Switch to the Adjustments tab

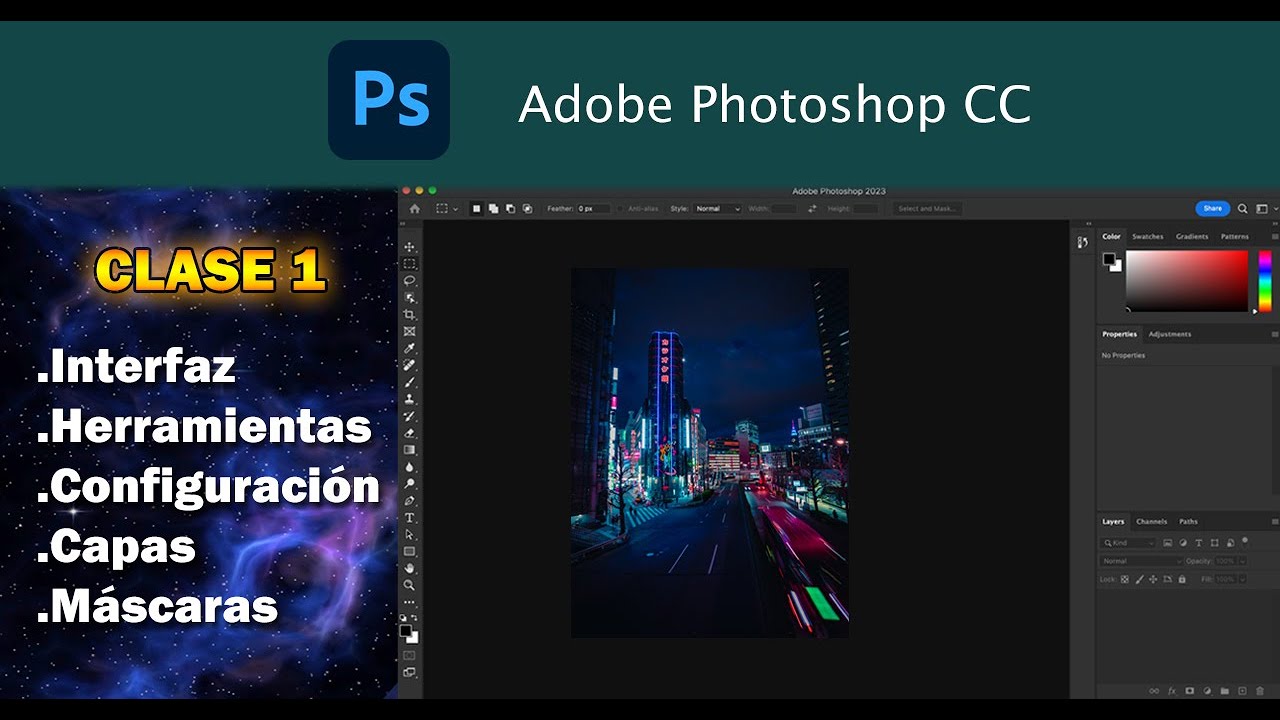click(1170, 334)
